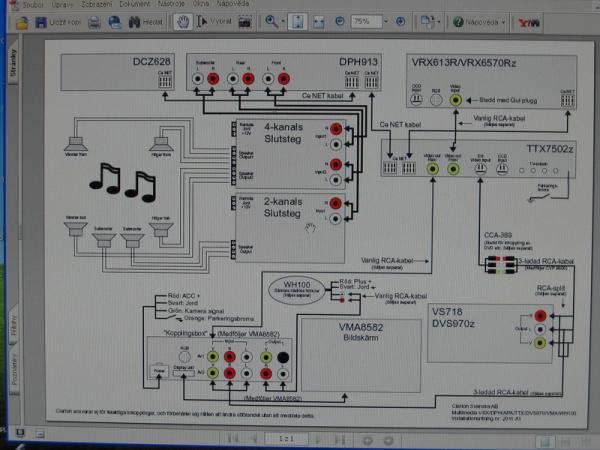
Task: Open the 75% zoom level dropdown
Action: pos(384,21)
